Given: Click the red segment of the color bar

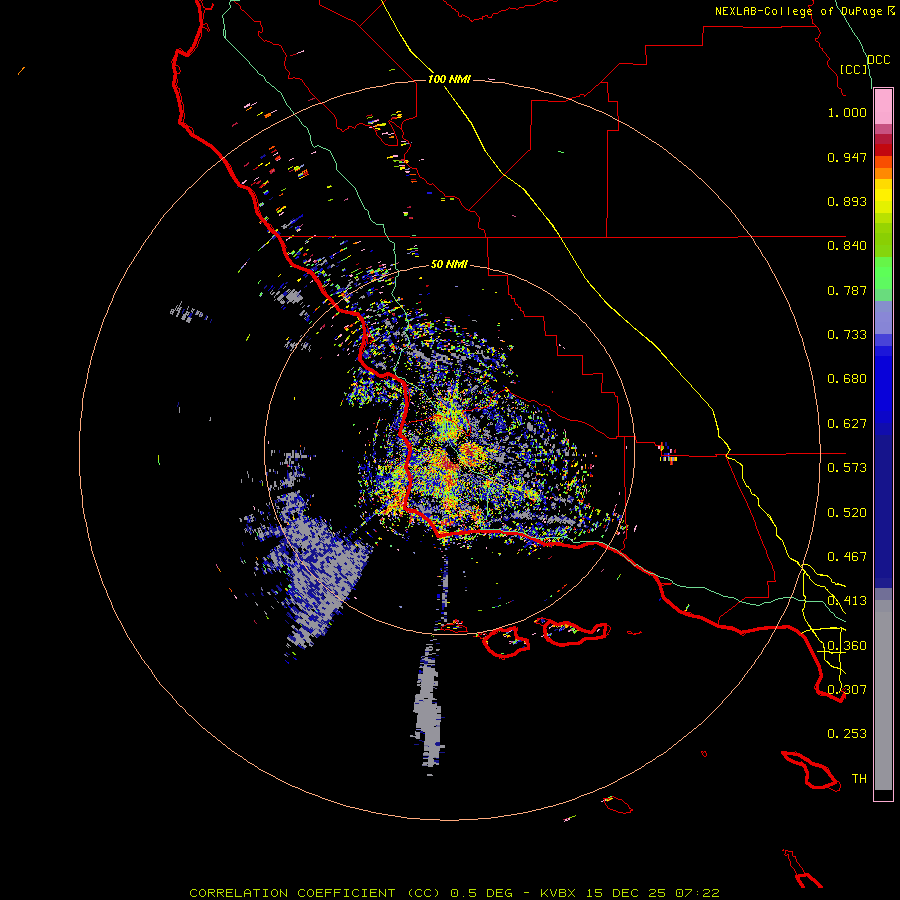Looking at the screenshot, I should tap(883, 150).
